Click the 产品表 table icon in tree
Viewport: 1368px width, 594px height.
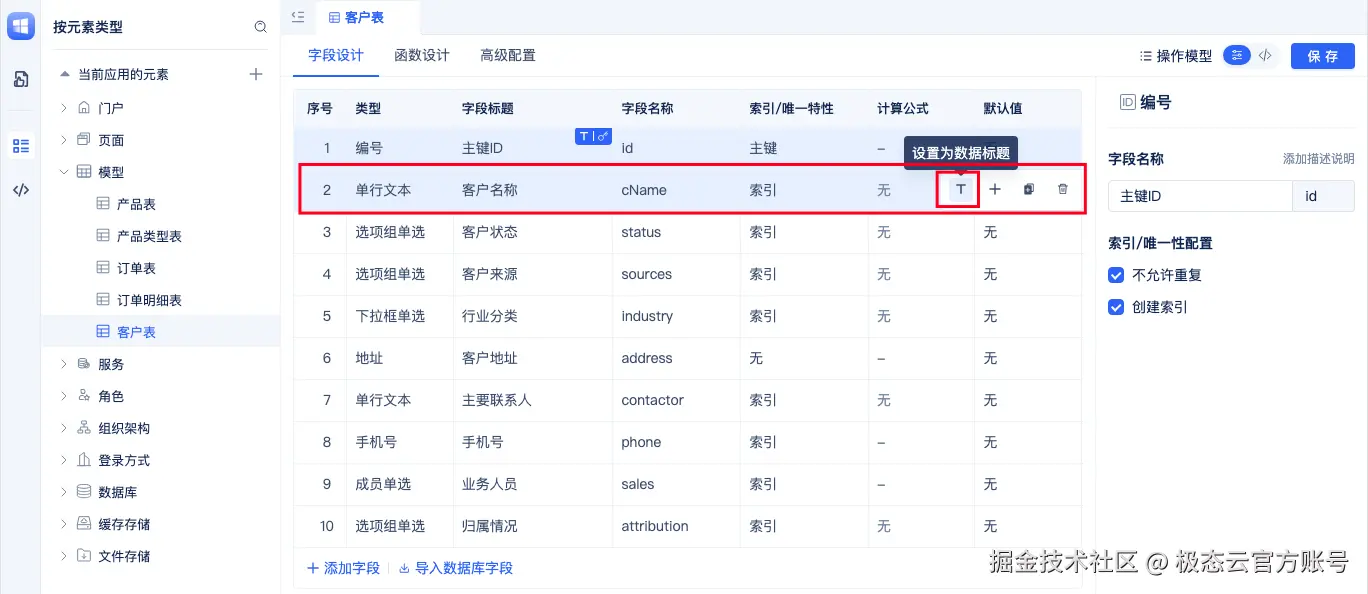coord(103,204)
